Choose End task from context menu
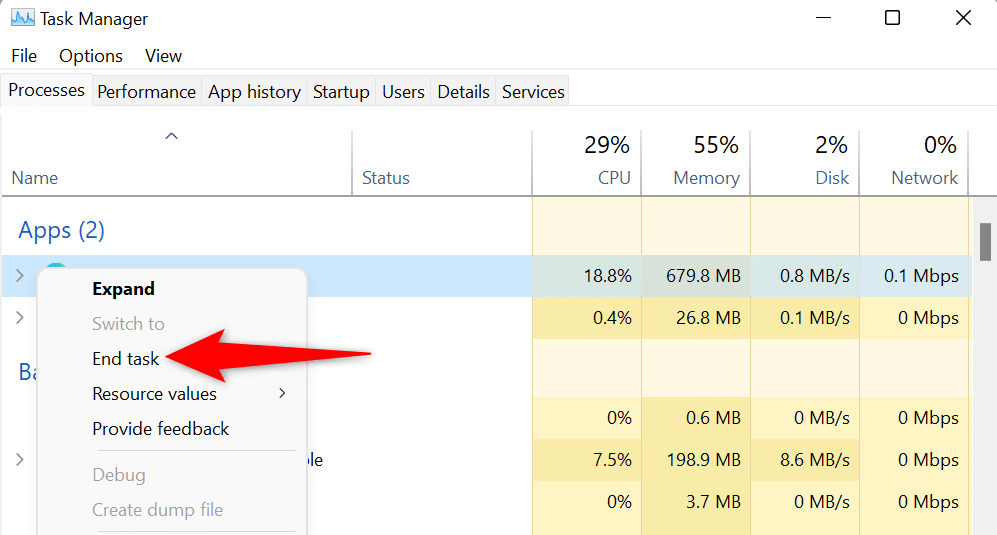This screenshot has width=997, height=535. tap(126, 359)
